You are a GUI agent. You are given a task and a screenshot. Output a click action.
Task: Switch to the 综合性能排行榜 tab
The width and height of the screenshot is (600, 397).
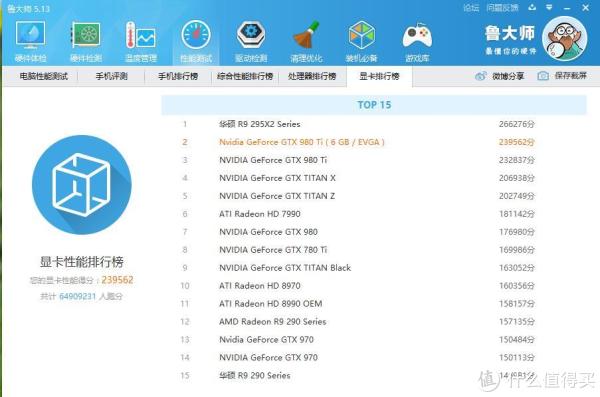tap(245, 76)
